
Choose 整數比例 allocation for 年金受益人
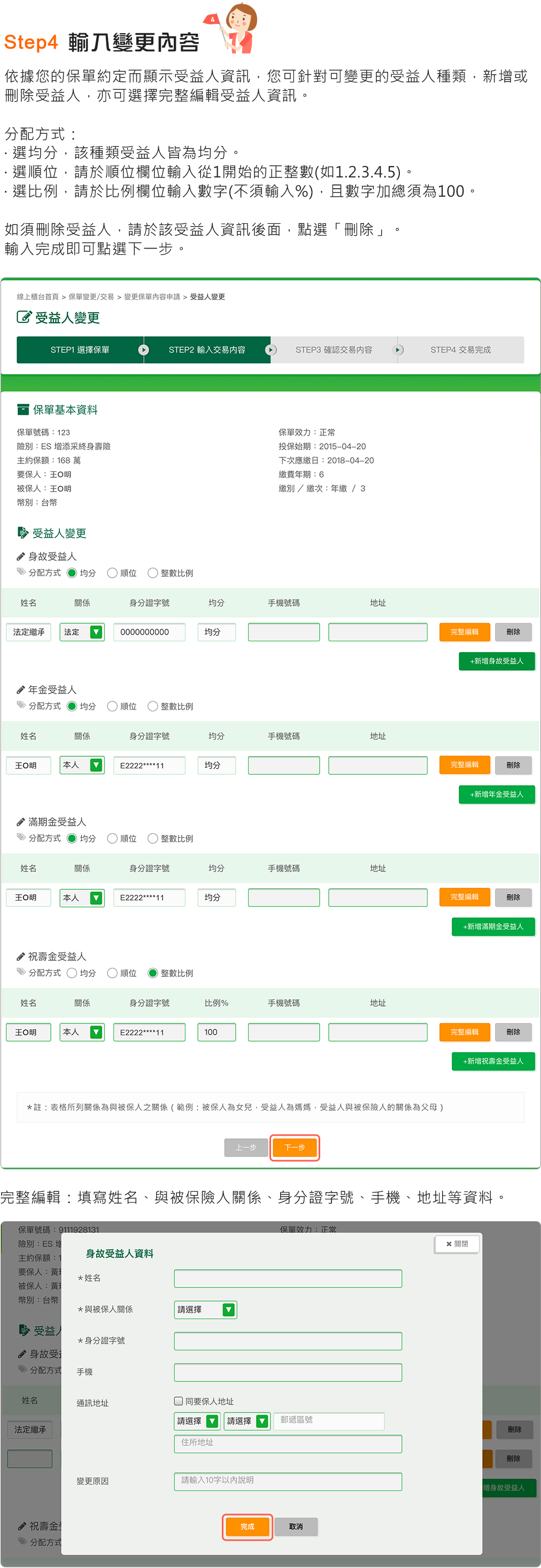click(x=153, y=706)
